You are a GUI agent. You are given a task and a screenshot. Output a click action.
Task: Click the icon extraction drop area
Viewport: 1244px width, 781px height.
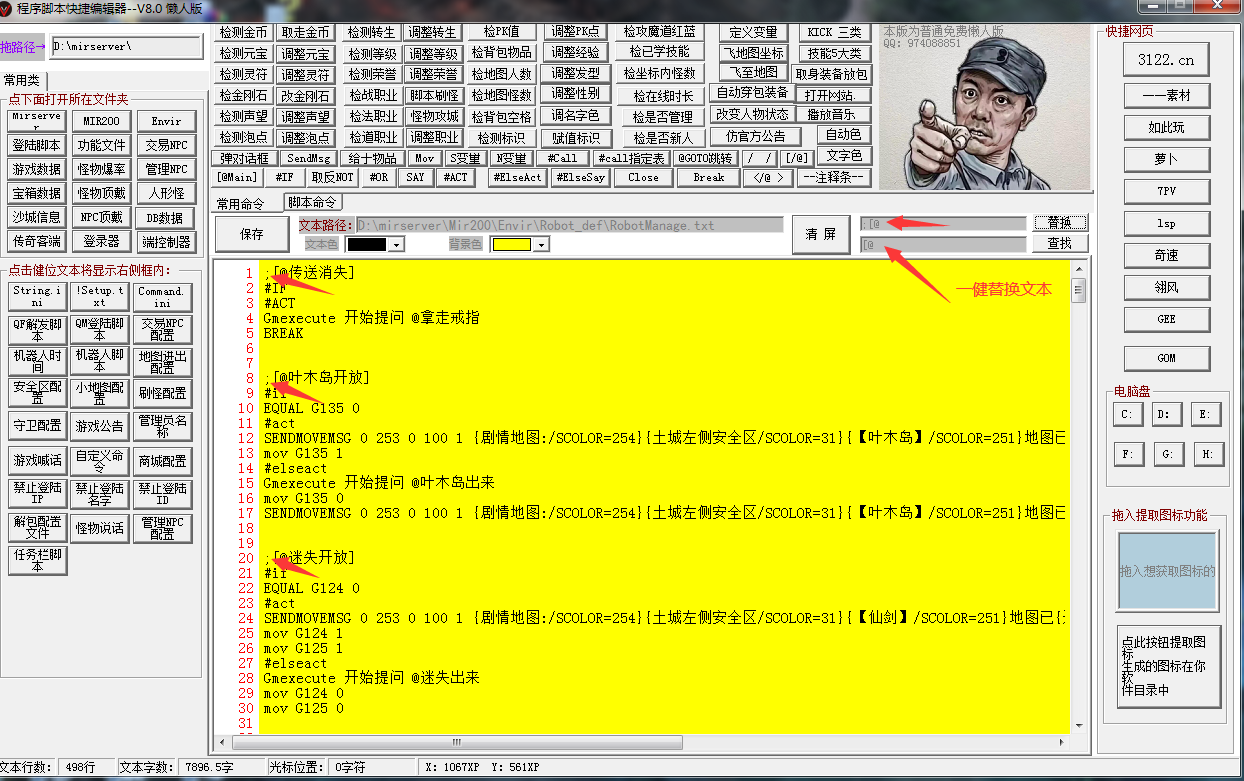pyautogui.click(x=1167, y=570)
